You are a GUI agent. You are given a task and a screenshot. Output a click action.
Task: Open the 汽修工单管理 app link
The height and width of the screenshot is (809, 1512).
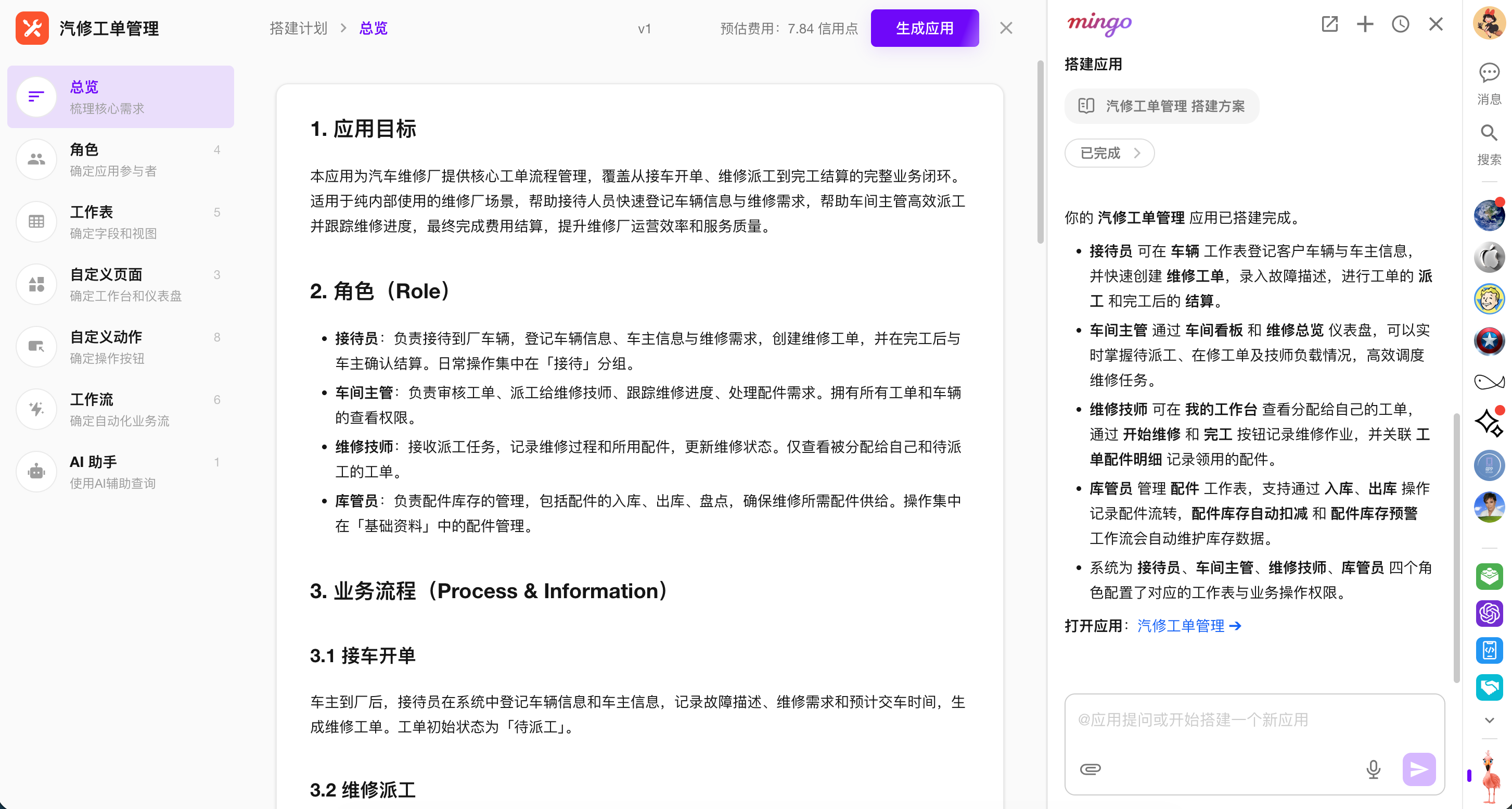[x=1189, y=626]
